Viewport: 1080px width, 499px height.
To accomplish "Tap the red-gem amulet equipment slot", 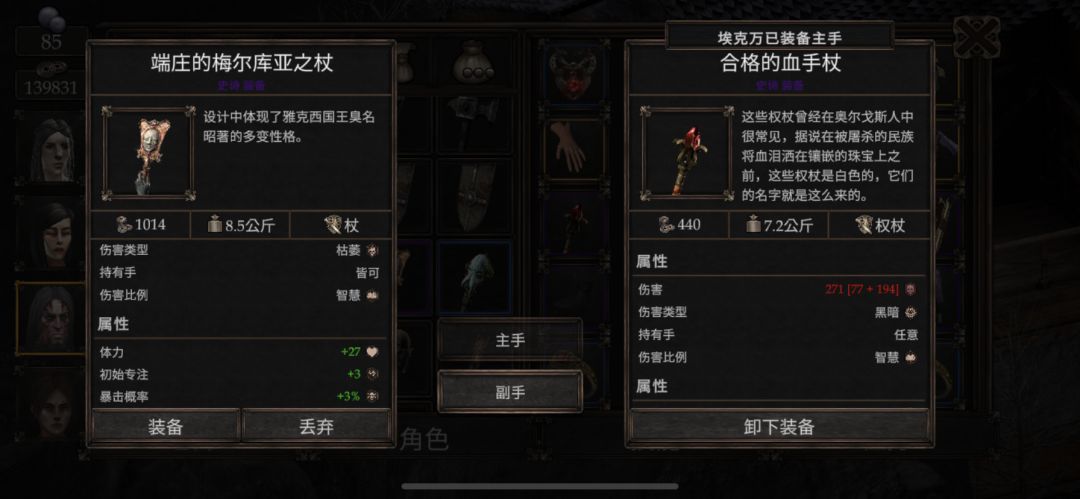I will (x=571, y=74).
